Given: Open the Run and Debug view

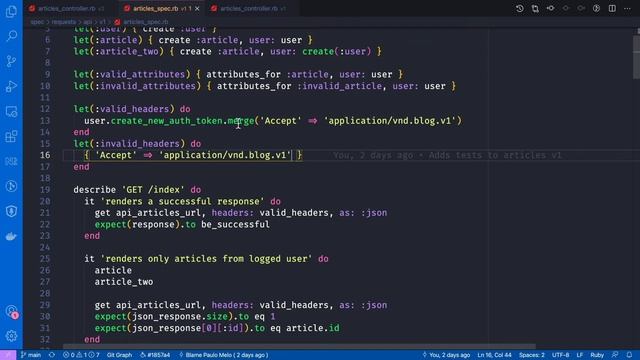Looking at the screenshot, I should point(11,86).
